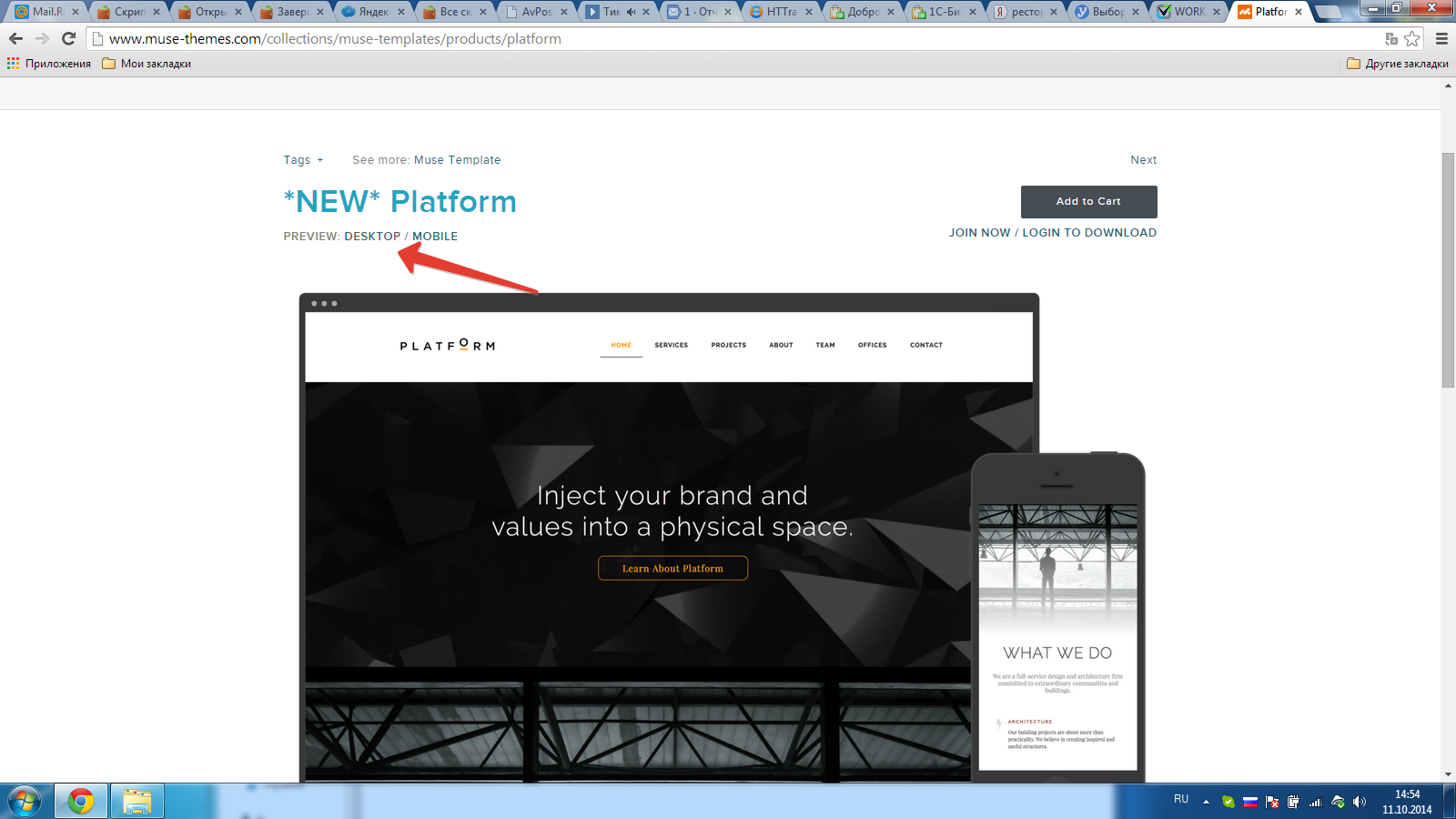
Task: Open the DESKTOP preview
Action: tap(372, 237)
